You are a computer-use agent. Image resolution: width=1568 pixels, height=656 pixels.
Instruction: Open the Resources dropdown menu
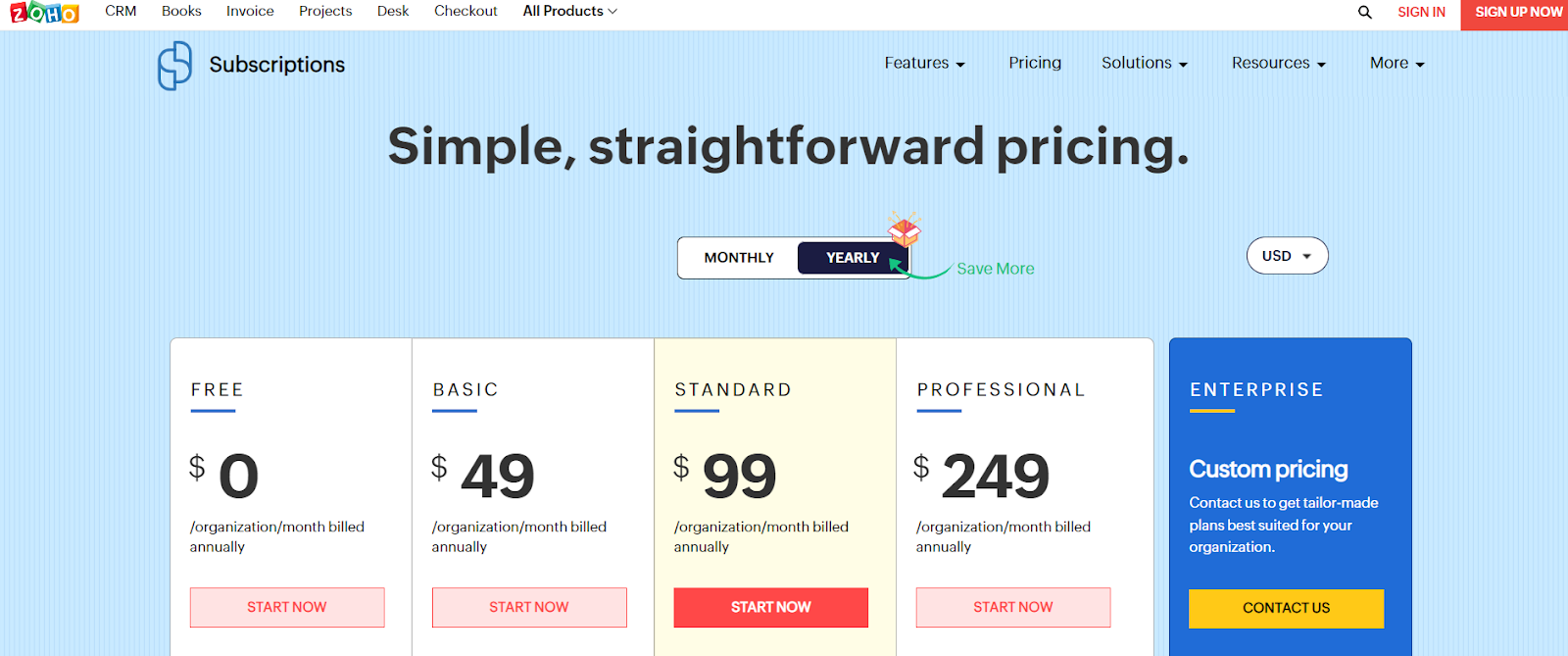coord(1278,63)
